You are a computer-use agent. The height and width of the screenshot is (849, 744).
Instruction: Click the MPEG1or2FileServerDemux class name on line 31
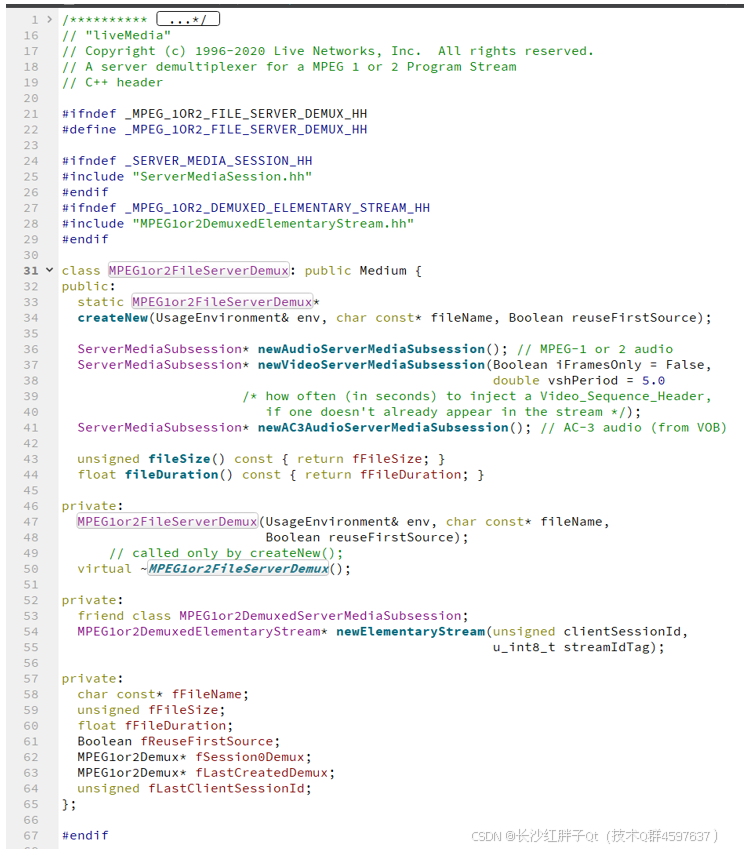(199, 270)
